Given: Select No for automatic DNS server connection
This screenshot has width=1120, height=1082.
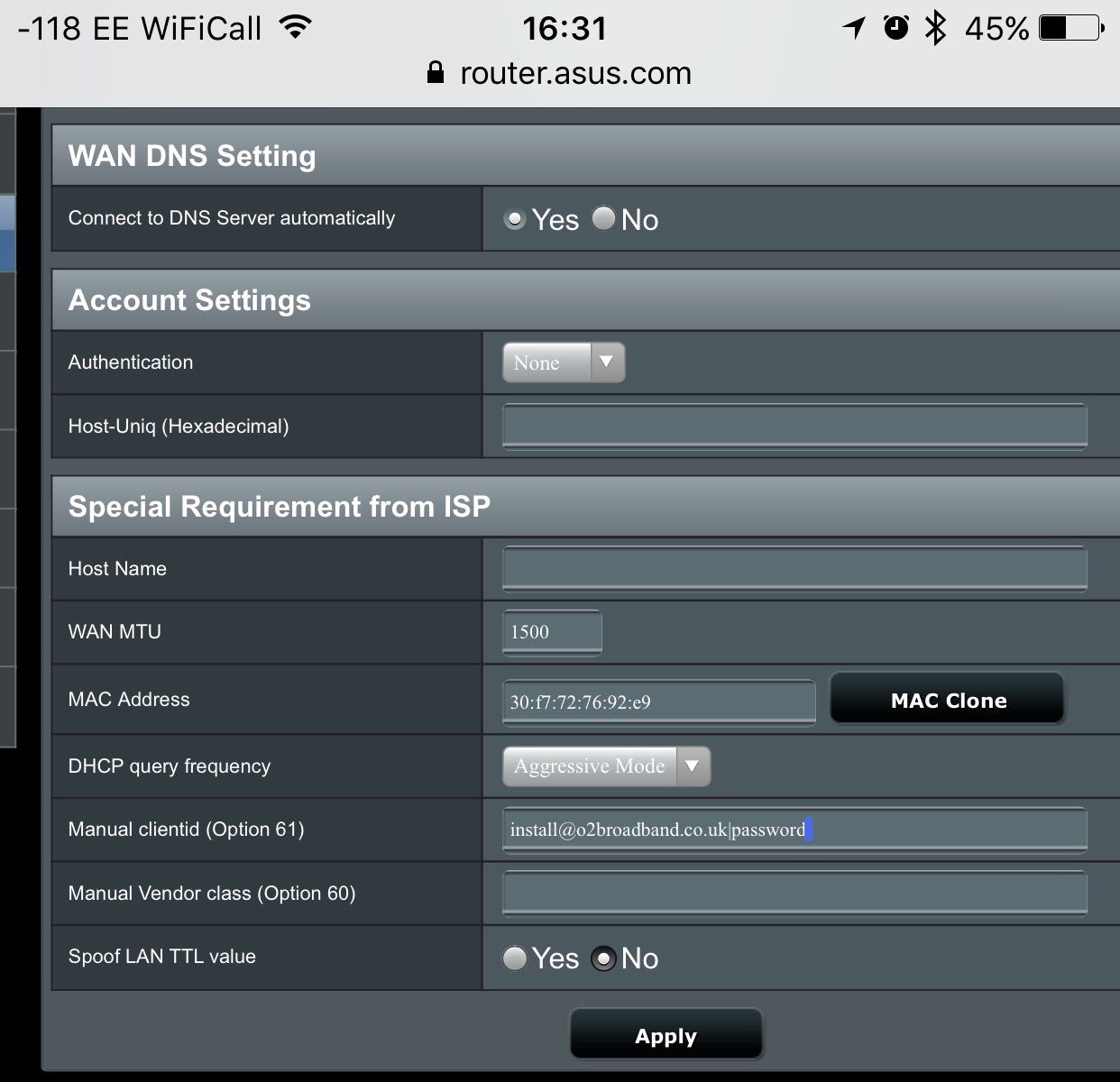Looking at the screenshot, I should 603,219.
